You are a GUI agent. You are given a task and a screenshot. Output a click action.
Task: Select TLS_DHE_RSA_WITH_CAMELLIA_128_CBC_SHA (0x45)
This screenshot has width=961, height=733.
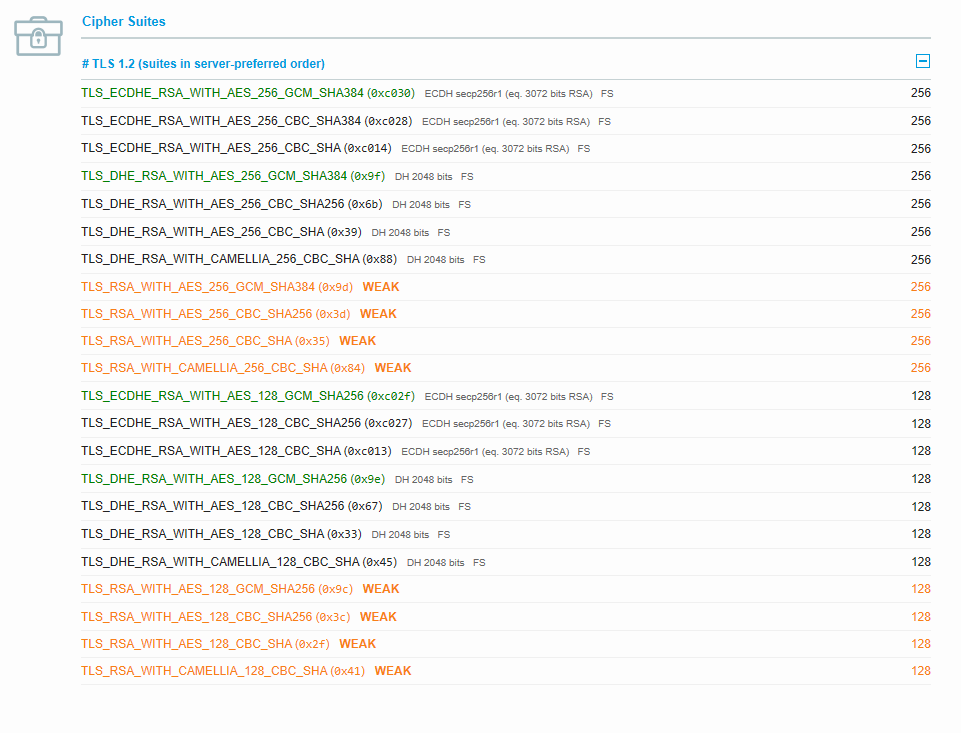pos(239,562)
